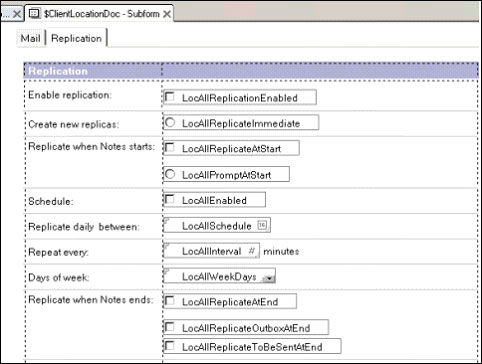Click the number sign icon in LocAllInterval

click(x=252, y=251)
